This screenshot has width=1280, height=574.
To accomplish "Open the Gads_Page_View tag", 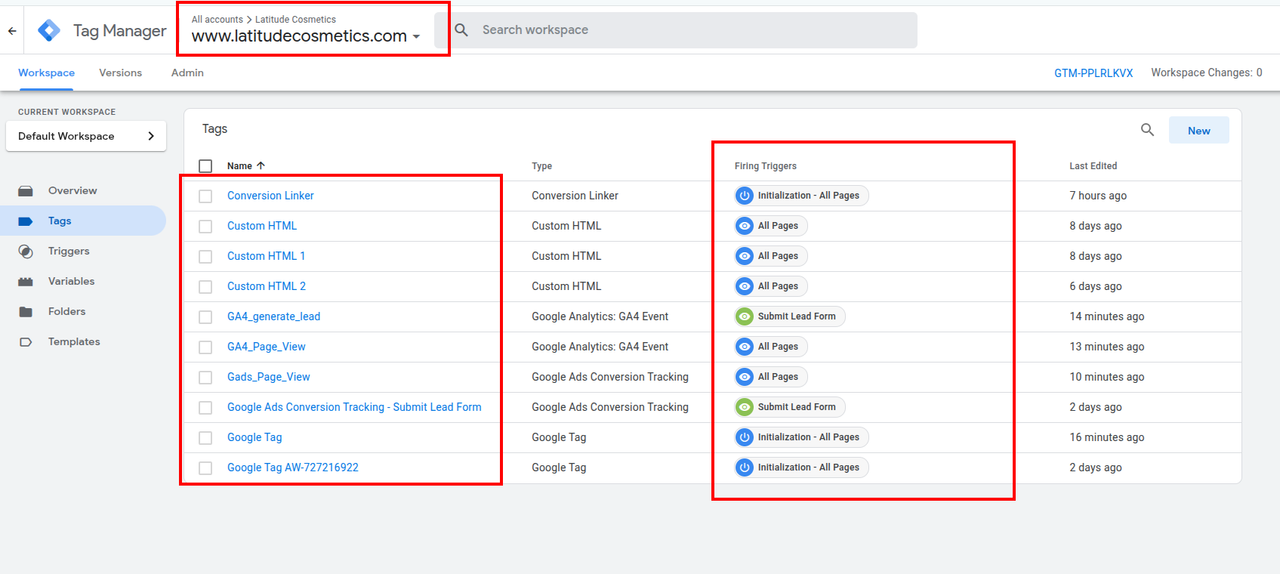I will tap(269, 377).
